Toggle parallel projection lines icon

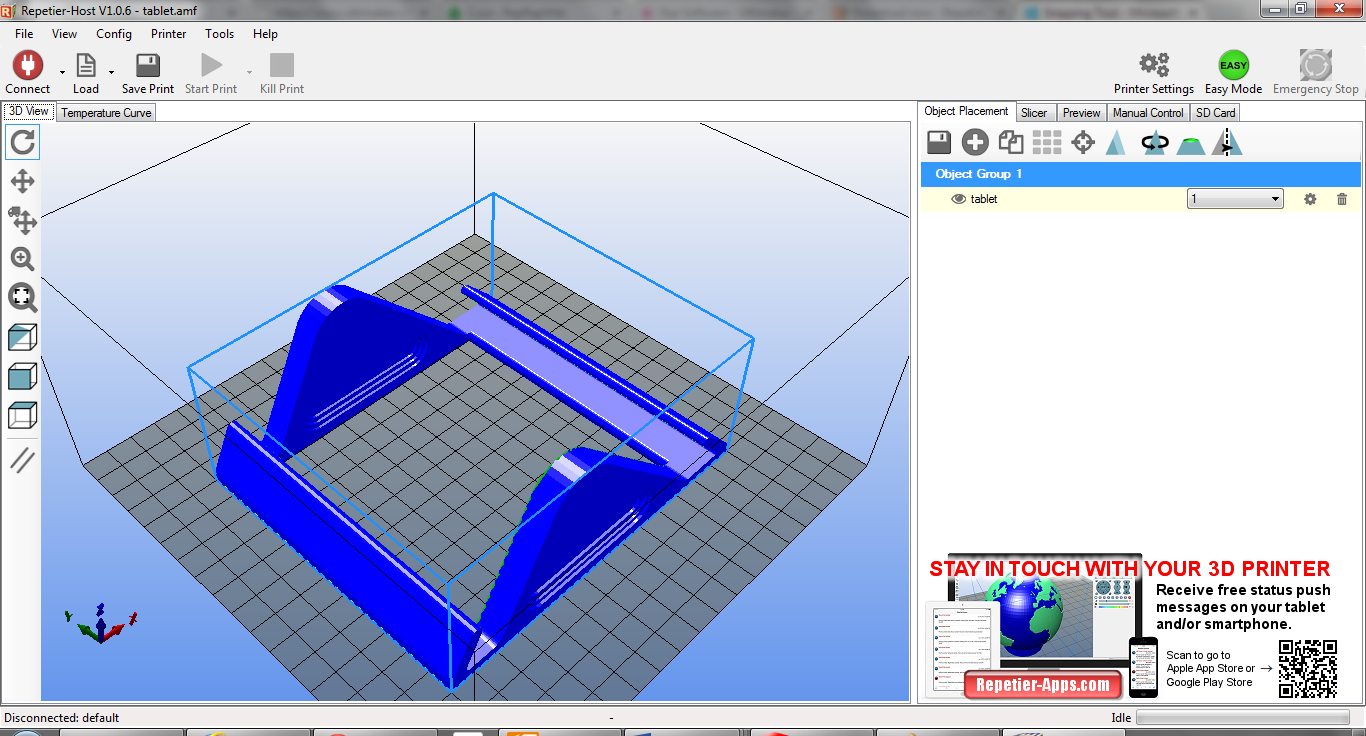click(x=22, y=460)
